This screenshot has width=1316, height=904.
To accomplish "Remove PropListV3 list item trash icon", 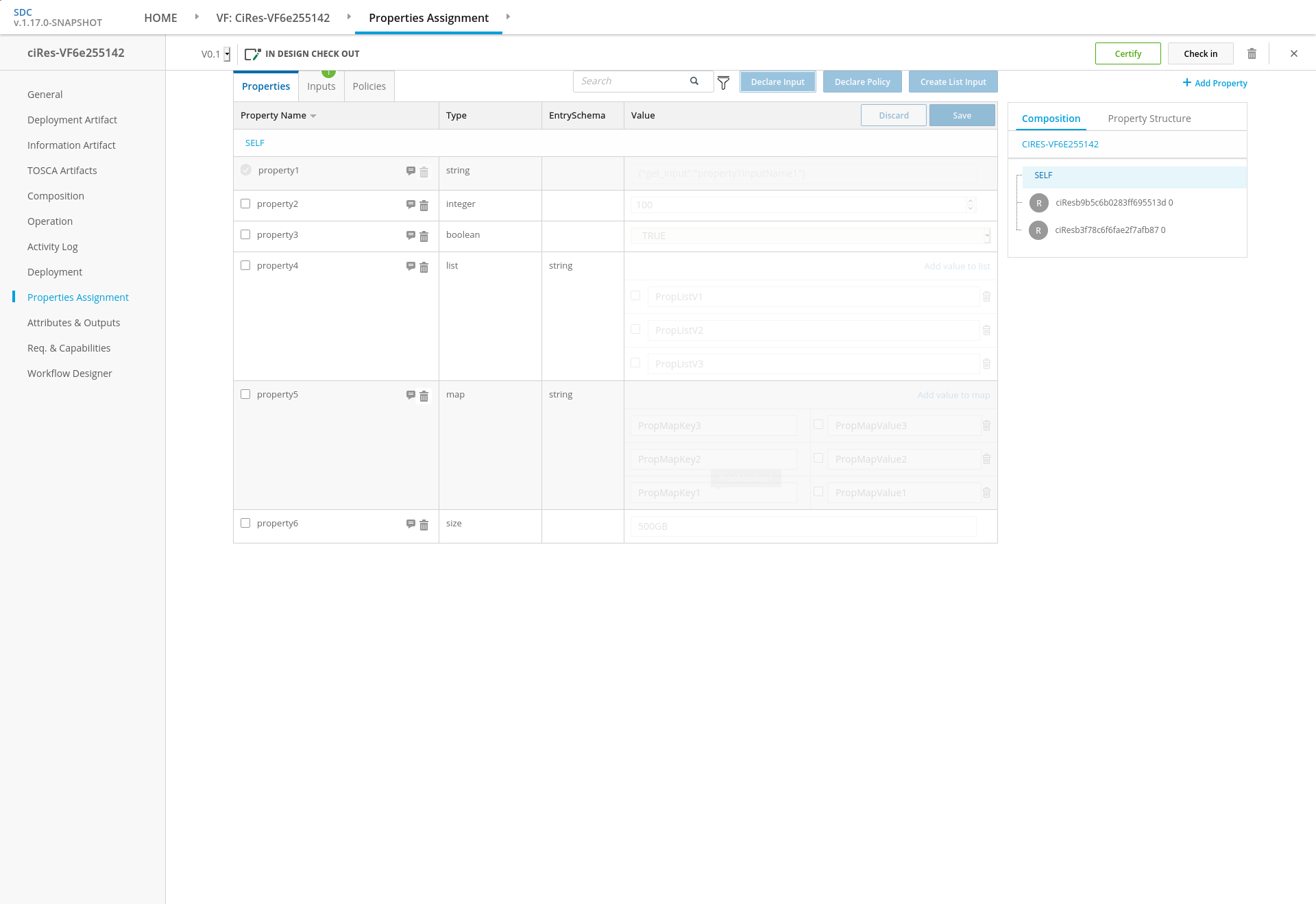I will 987,364.
